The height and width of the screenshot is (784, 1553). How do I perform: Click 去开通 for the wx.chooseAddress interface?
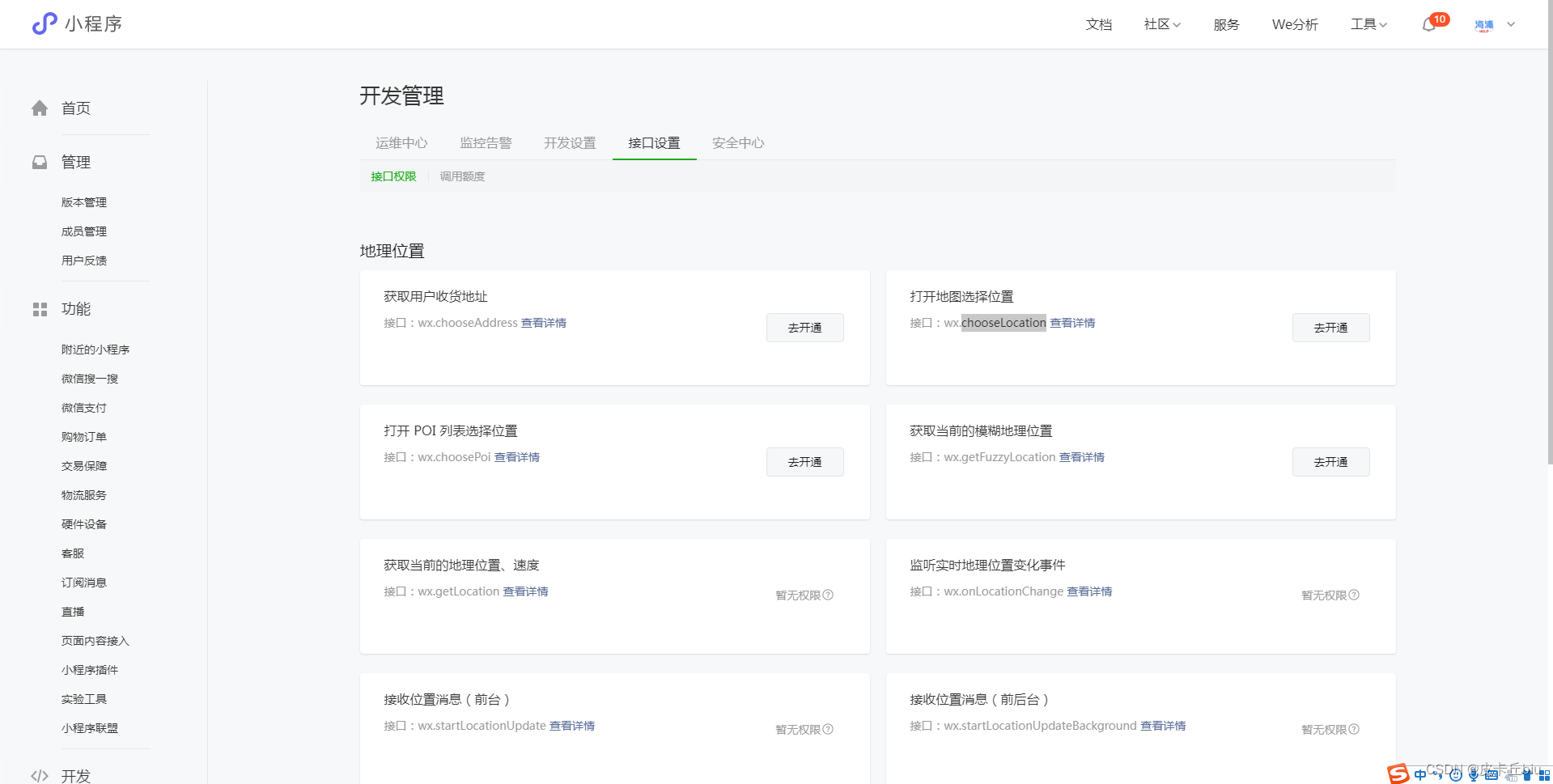[x=804, y=328]
